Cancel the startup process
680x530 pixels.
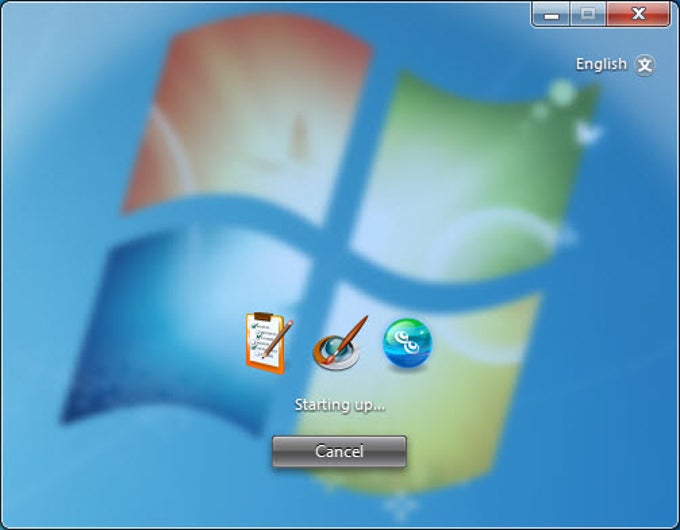click(x=339, y=451)
